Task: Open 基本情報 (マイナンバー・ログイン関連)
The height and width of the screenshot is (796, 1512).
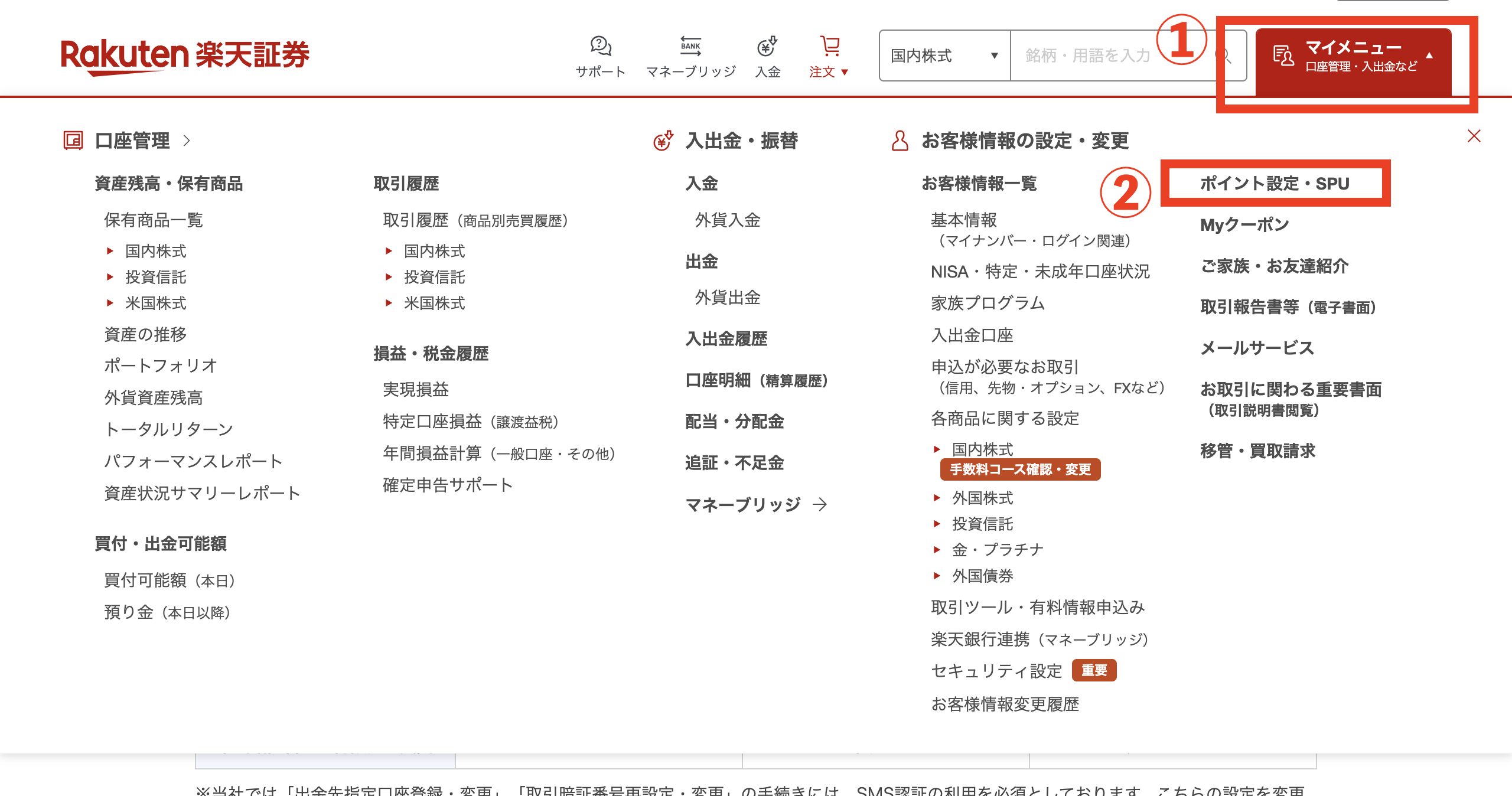Action: point(1031,230)
